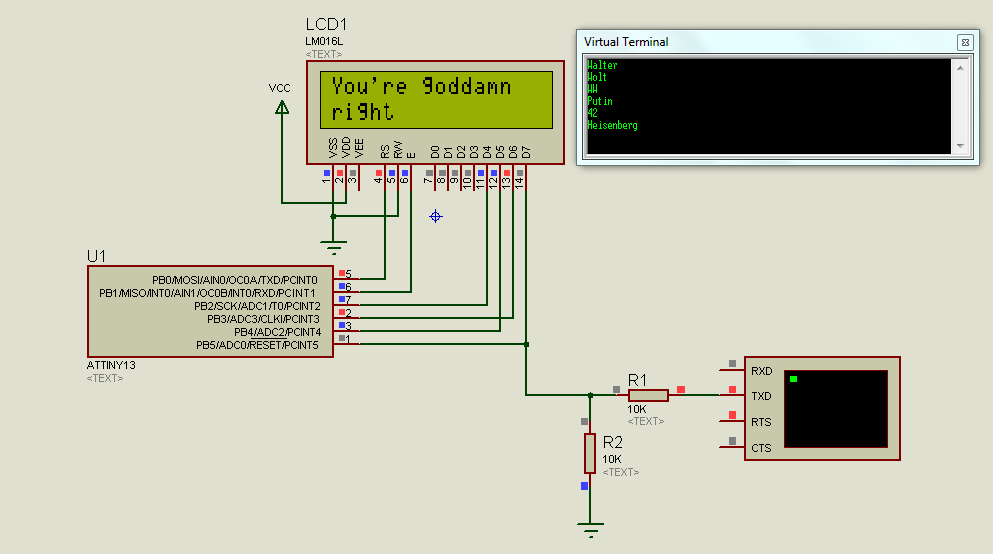This screenshot has height=554, width=993.
Task: Click the blue crosshair origin marker
Action: (435, 216)
